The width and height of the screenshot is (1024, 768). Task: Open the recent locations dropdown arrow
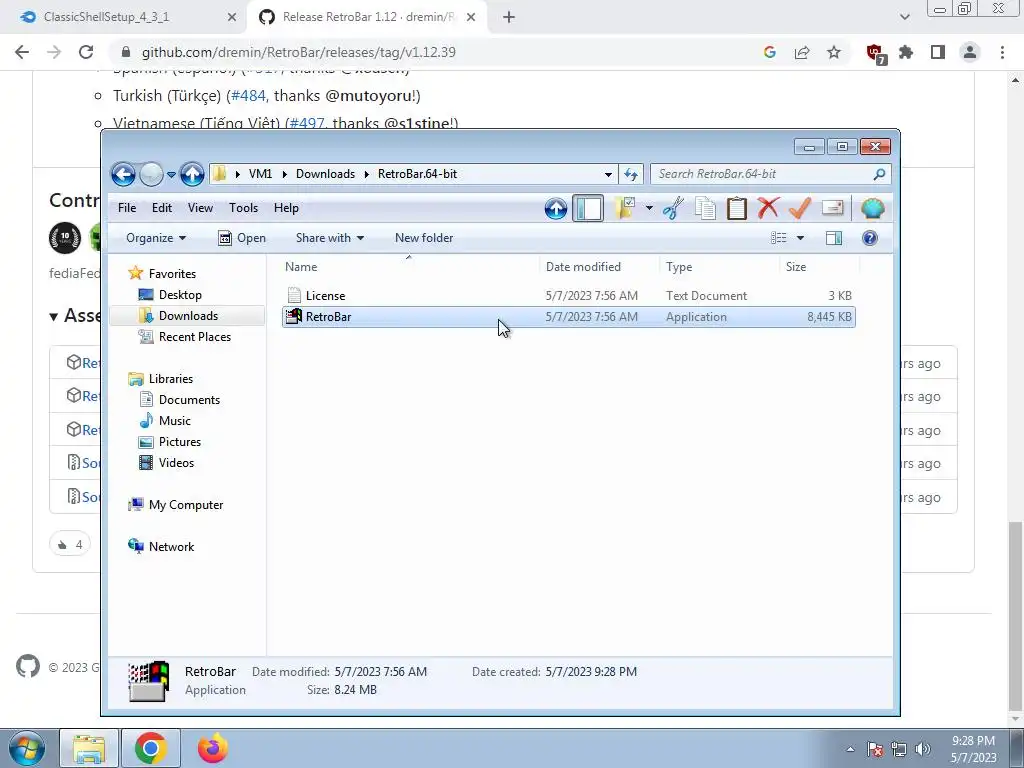coord(171,174)
